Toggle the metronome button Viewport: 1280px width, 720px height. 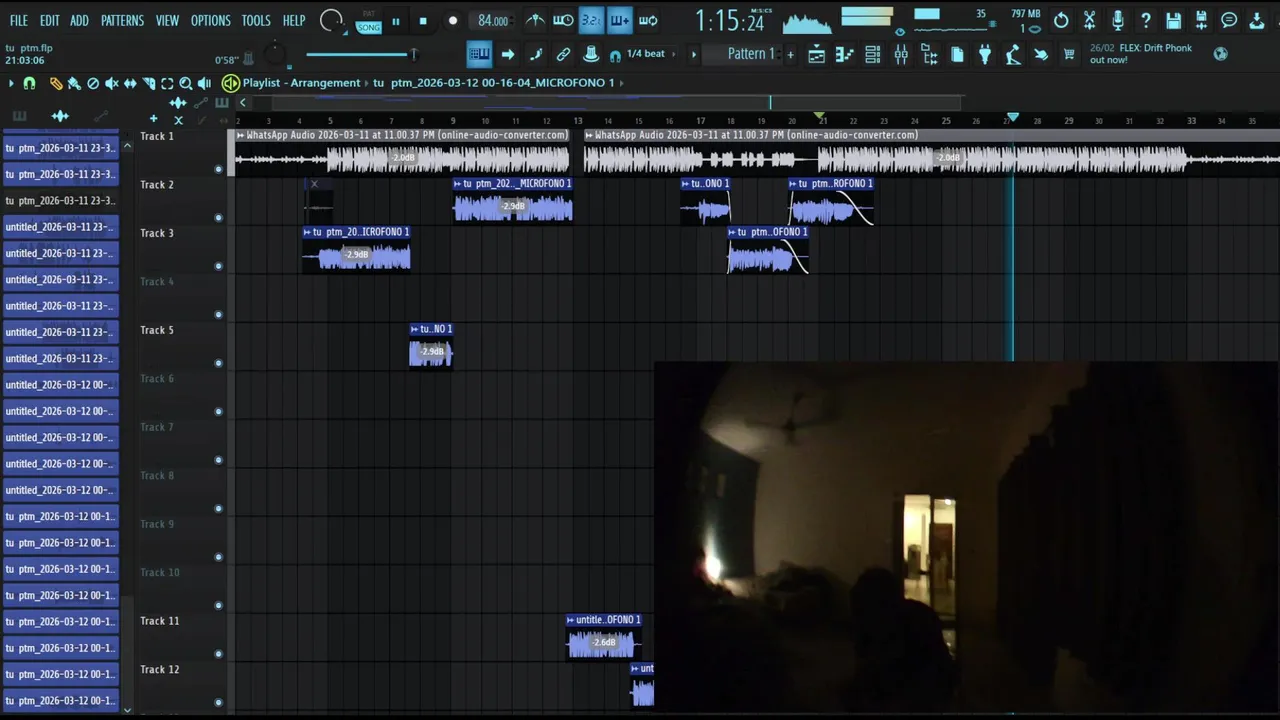click(535, 20)
